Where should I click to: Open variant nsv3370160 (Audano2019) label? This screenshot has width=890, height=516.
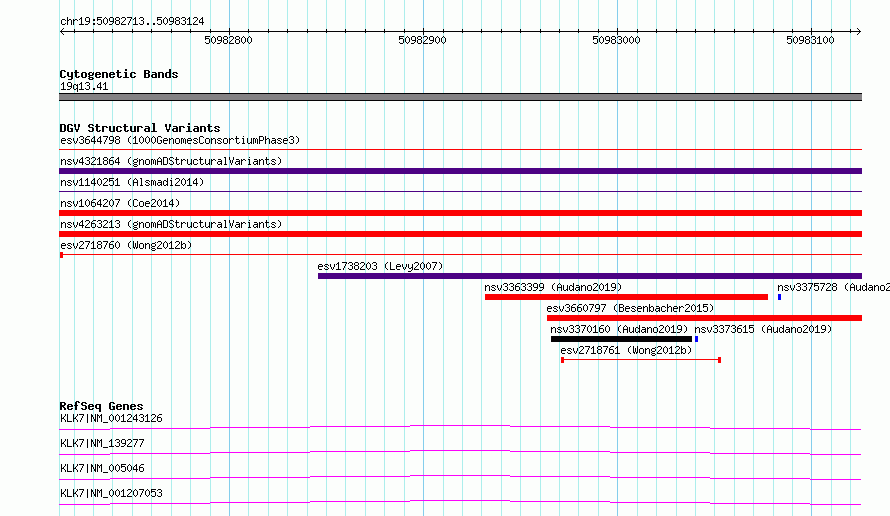(x=619, y=329)
